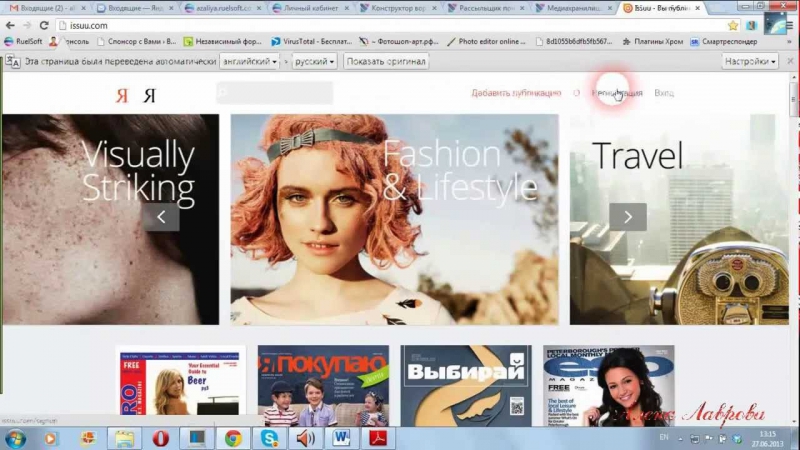The width and height of the screenshot is (800, 450).
Task: Click the 'Регистрация' link
Action: tap(616, 93)
